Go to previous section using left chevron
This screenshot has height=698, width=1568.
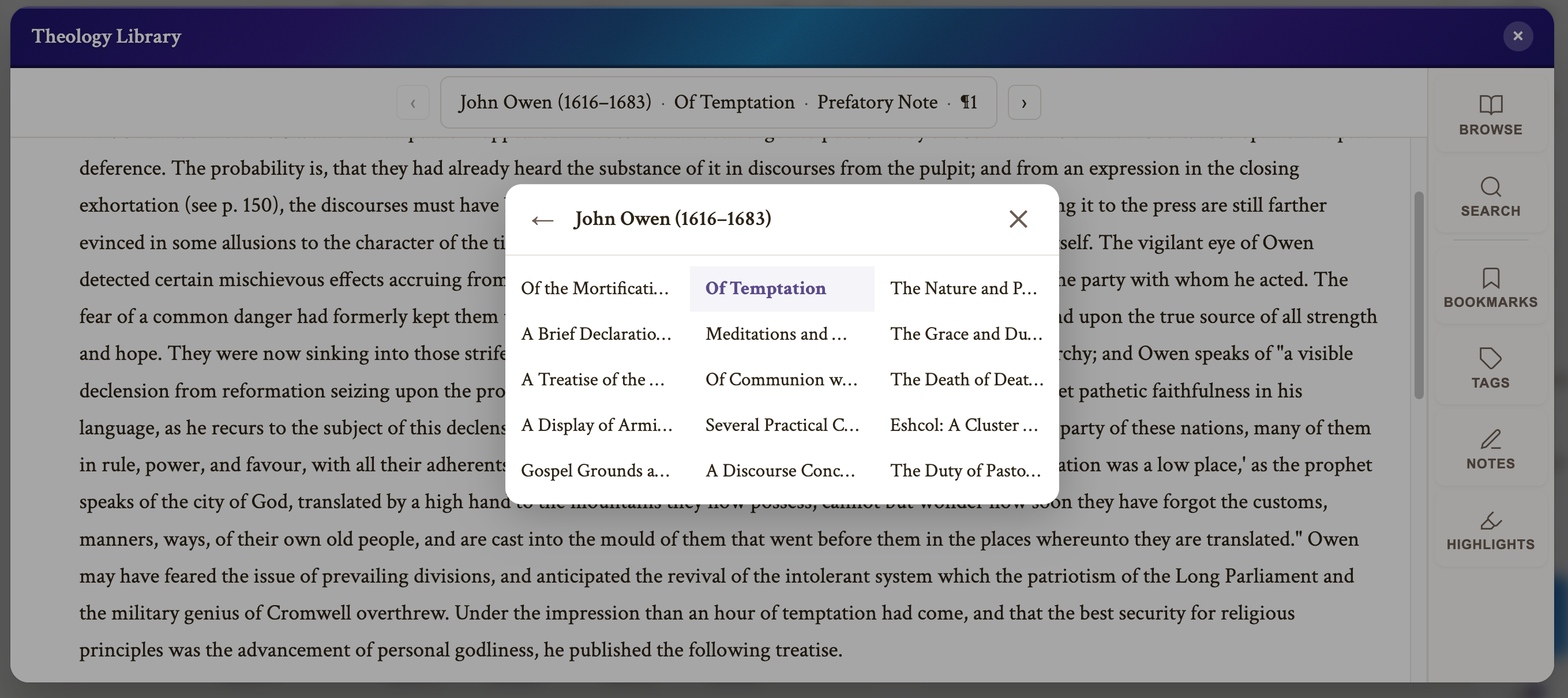[x=412, y=102]
